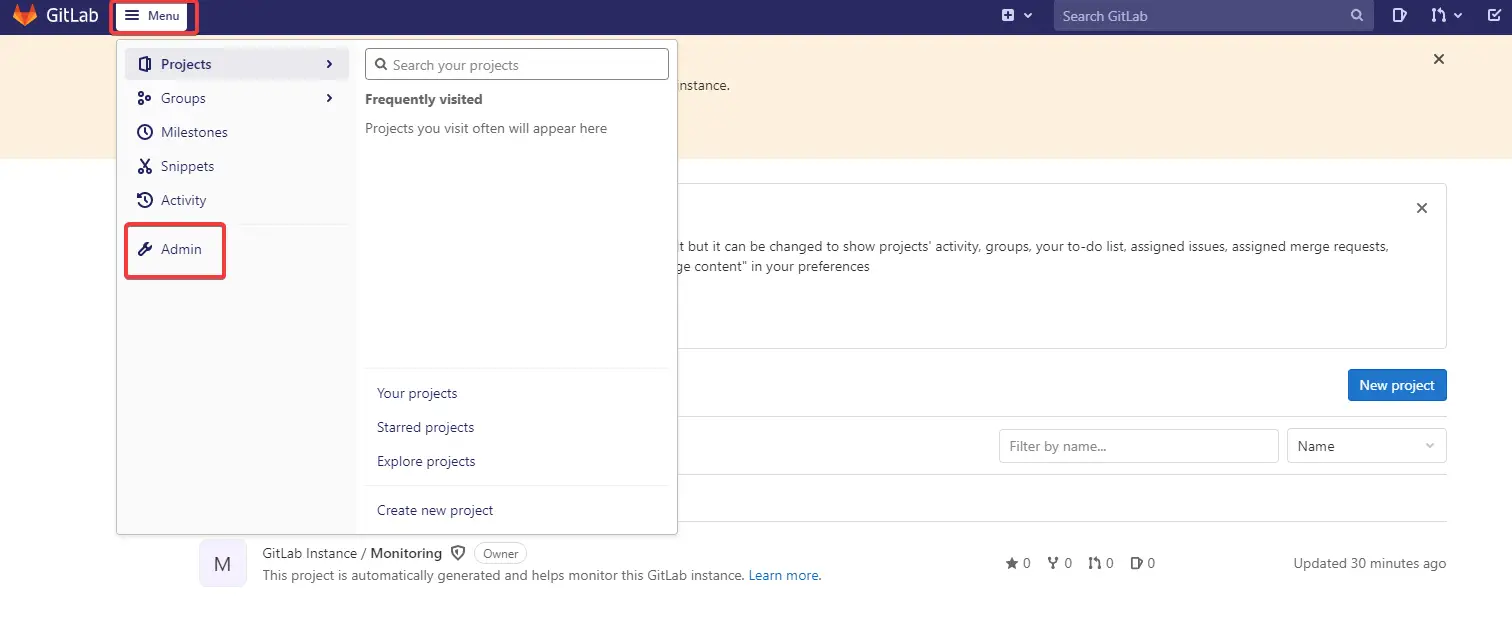Image resolution: width=1512 pixels, height=638 pixels.
Task: Open the Menu button in the top bar
Action: [152, 16]
